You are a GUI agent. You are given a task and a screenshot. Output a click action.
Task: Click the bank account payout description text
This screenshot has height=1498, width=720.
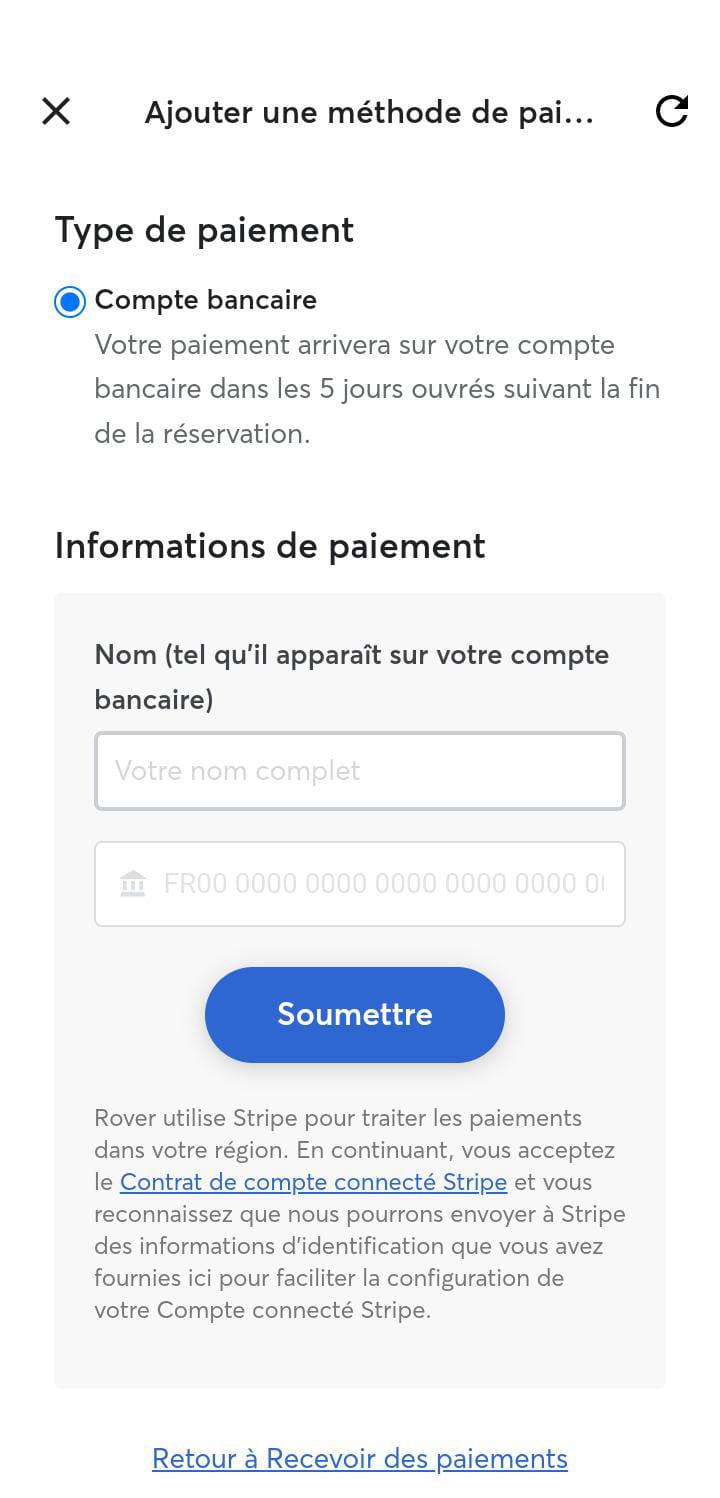[x=378, y=389]
